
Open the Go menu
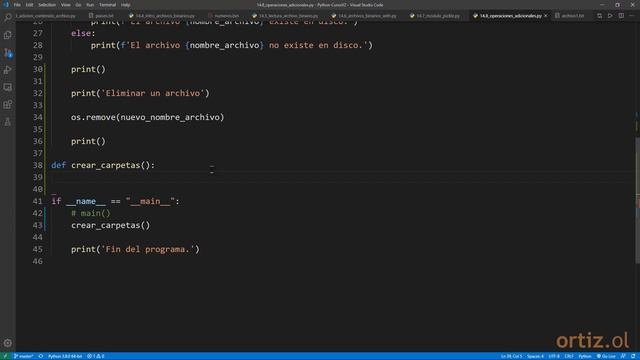(78, 5)
